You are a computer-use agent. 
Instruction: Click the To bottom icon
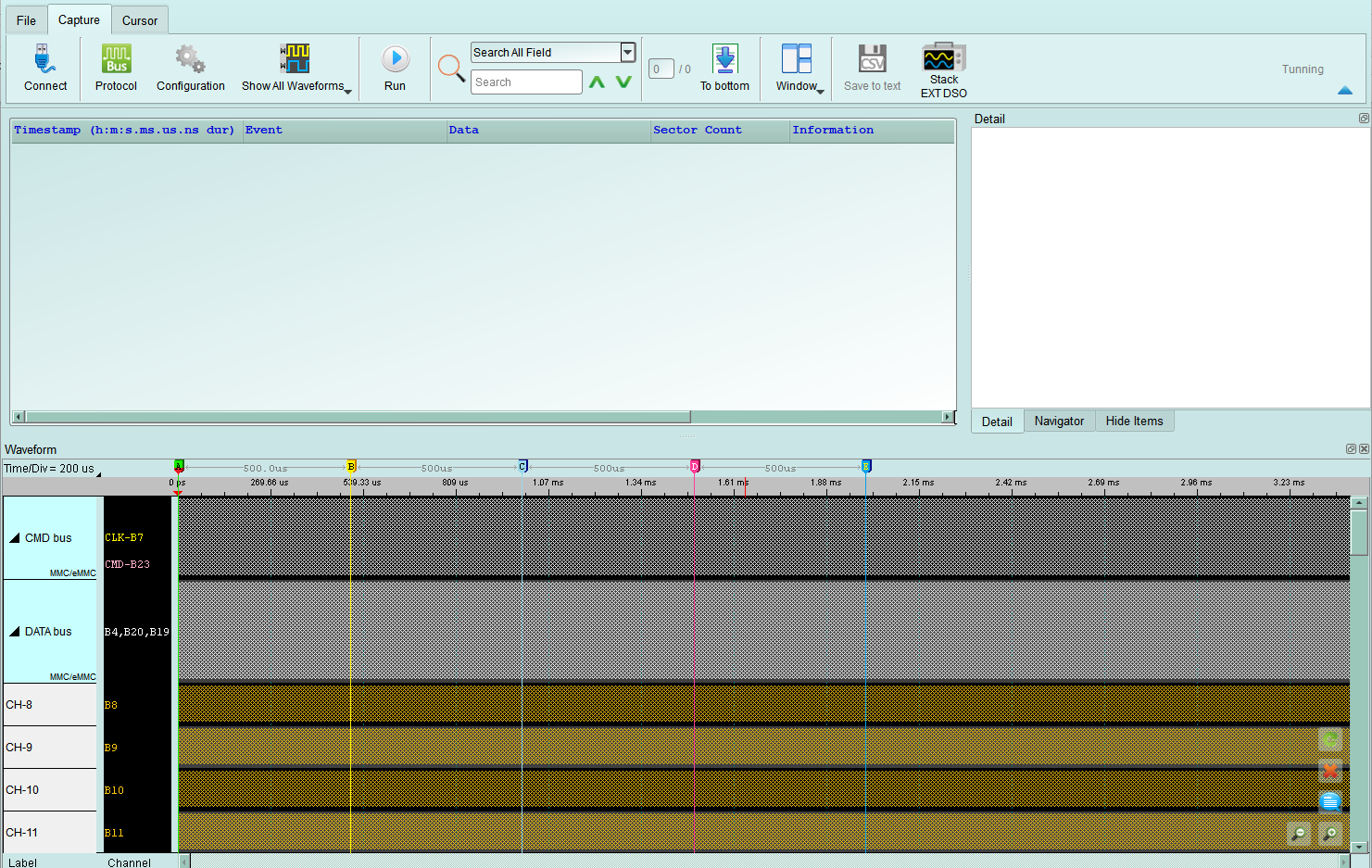click(724, 59)
